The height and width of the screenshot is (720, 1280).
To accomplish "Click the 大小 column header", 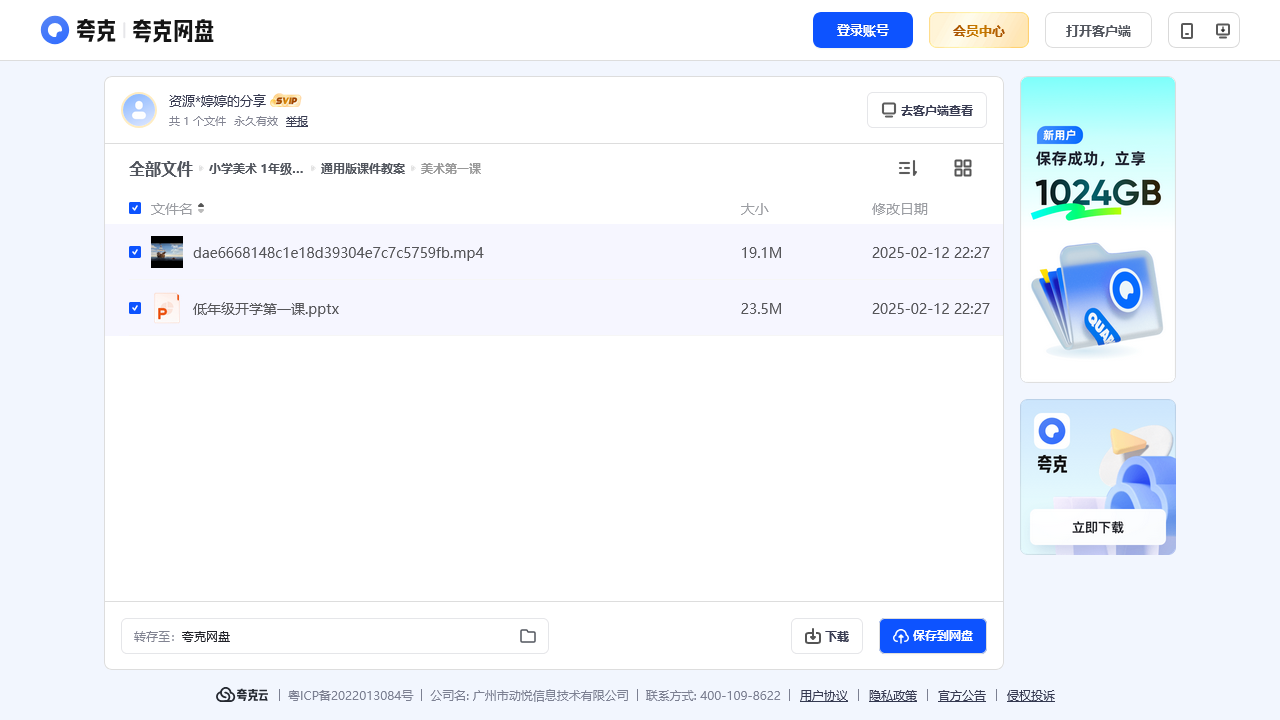I will 754,208.
